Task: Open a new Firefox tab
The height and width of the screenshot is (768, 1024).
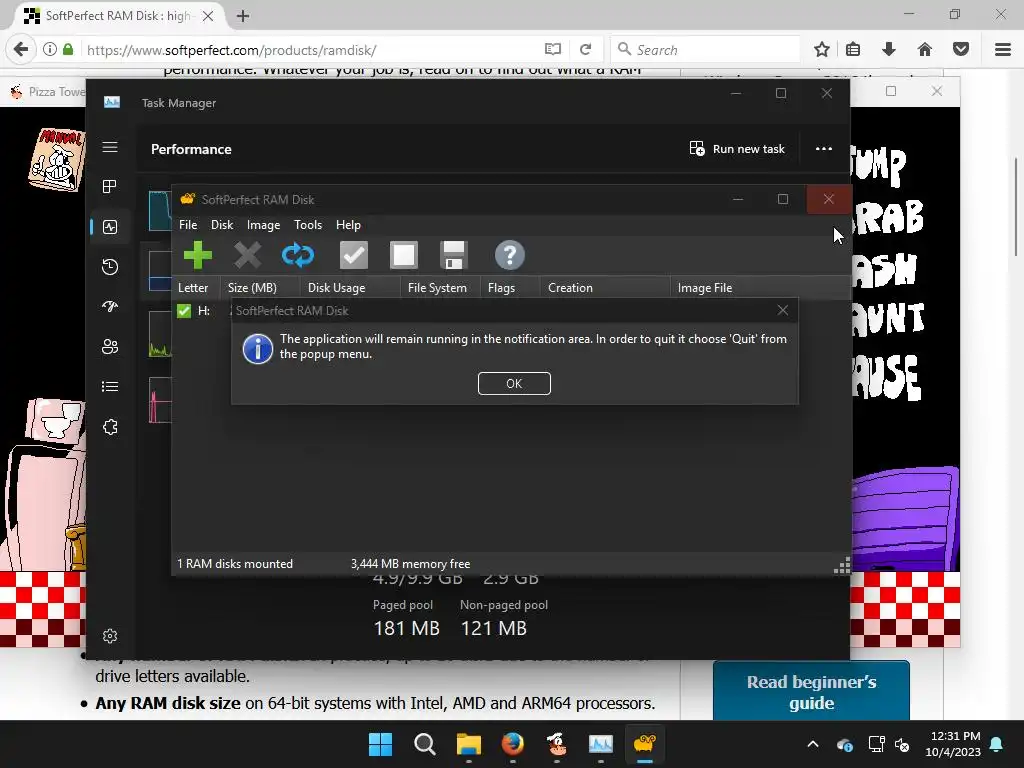Action: pyautogui.click(x=243, y=16)
